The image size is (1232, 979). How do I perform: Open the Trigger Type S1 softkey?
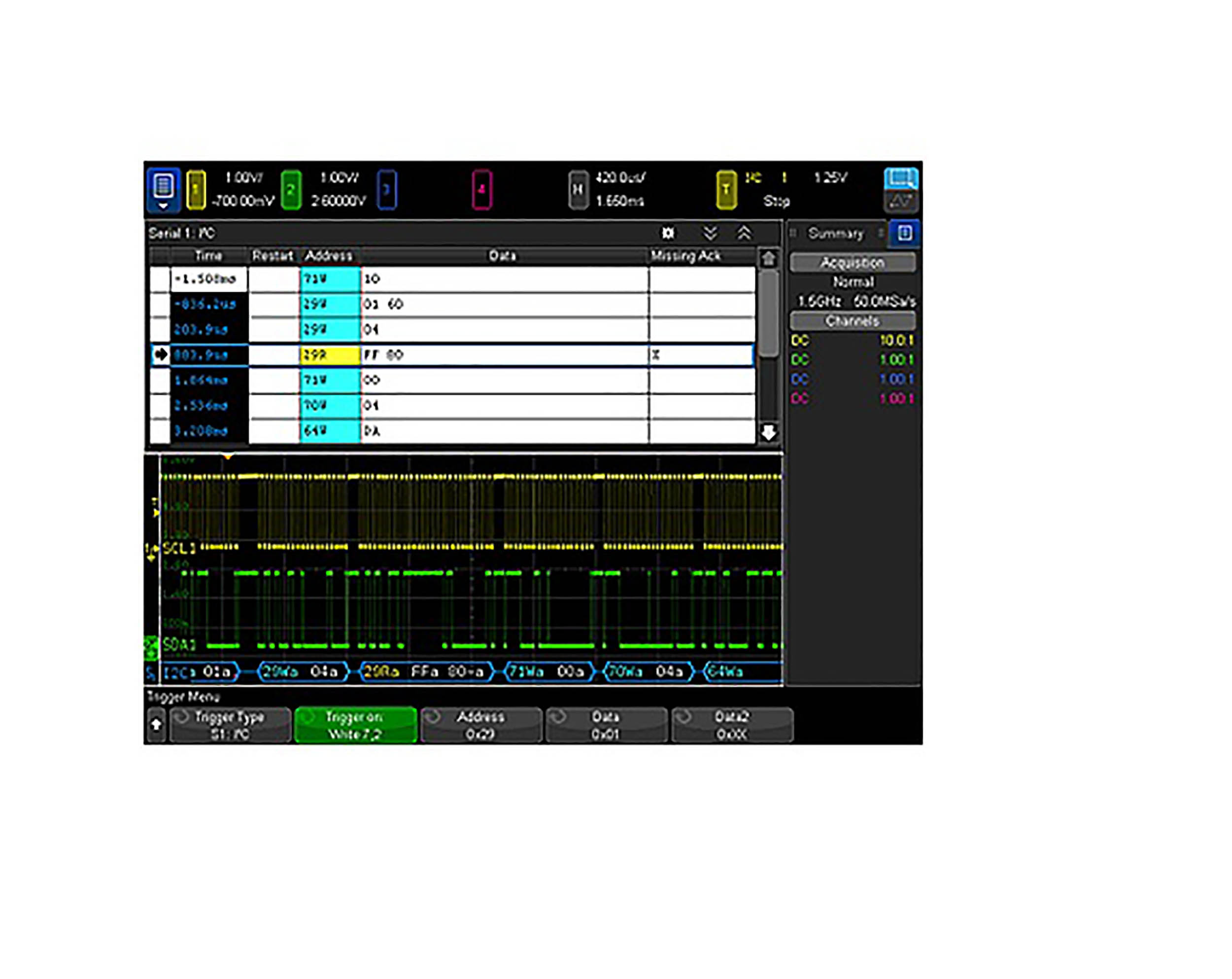point(230,725)
